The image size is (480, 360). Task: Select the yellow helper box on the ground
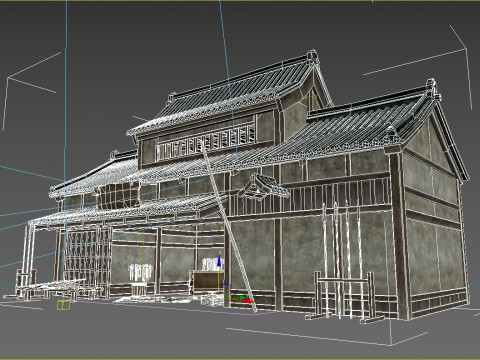64,305
